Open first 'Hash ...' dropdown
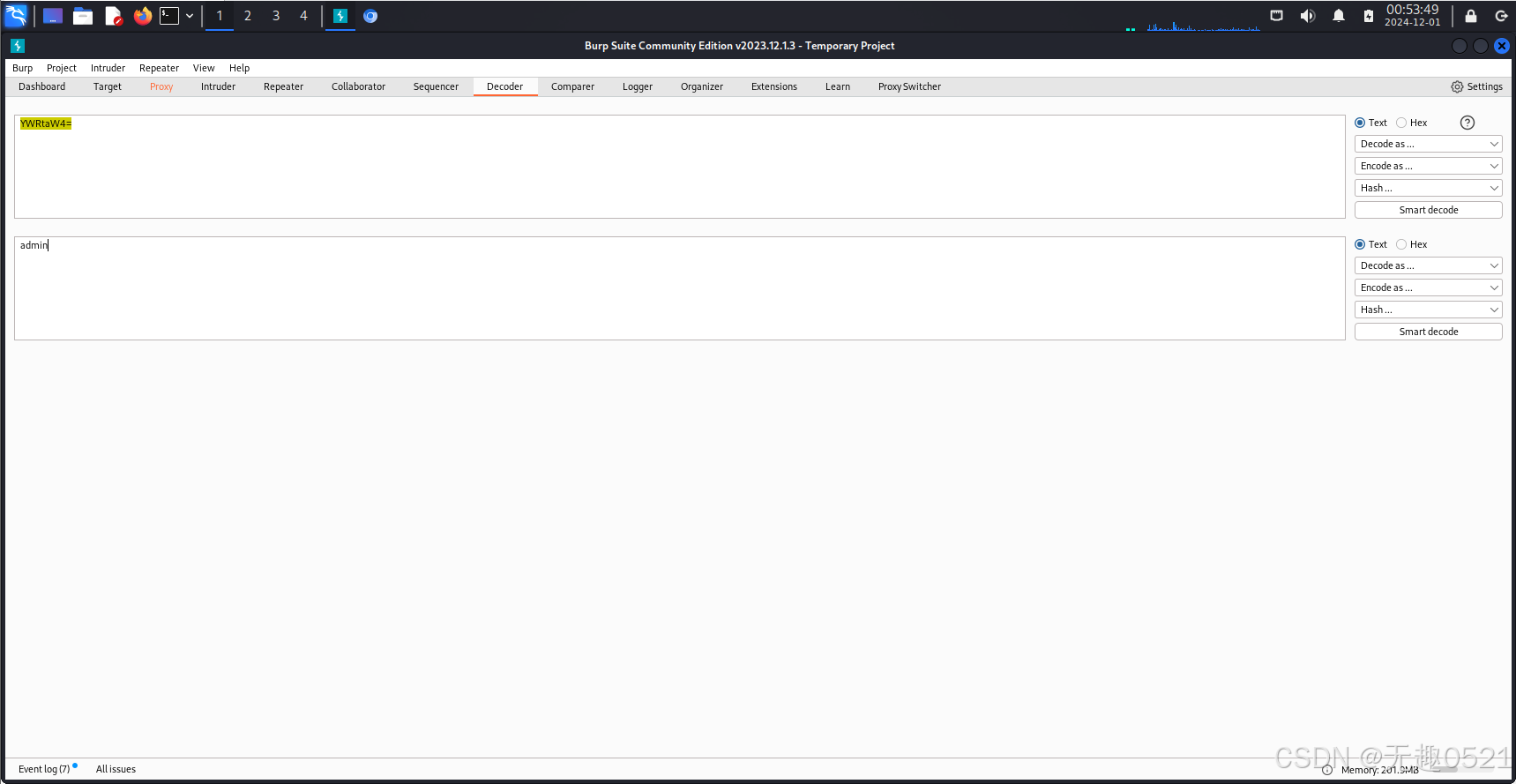Screen dimensions: 1516x784 (x=1429, y=188)
